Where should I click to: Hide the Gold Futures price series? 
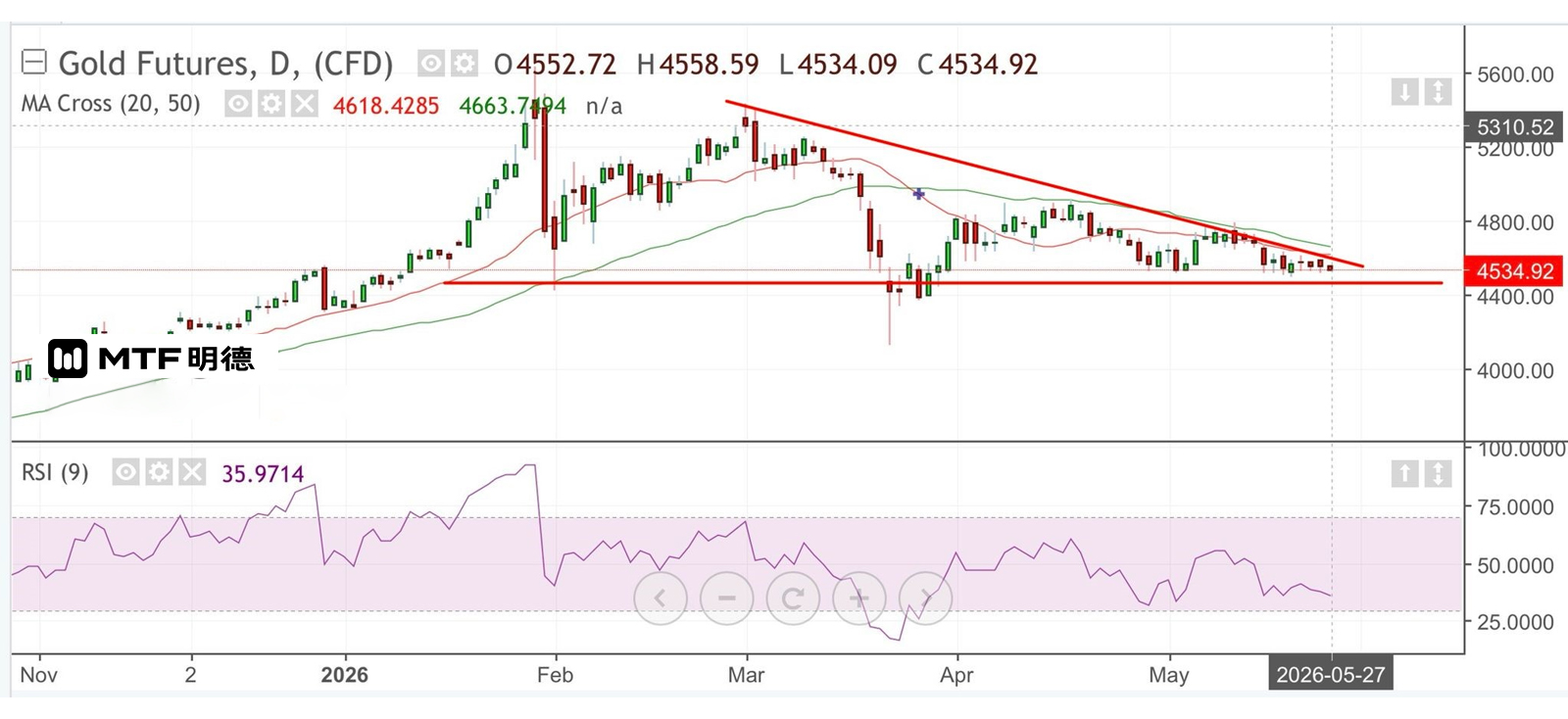point(431,65)
